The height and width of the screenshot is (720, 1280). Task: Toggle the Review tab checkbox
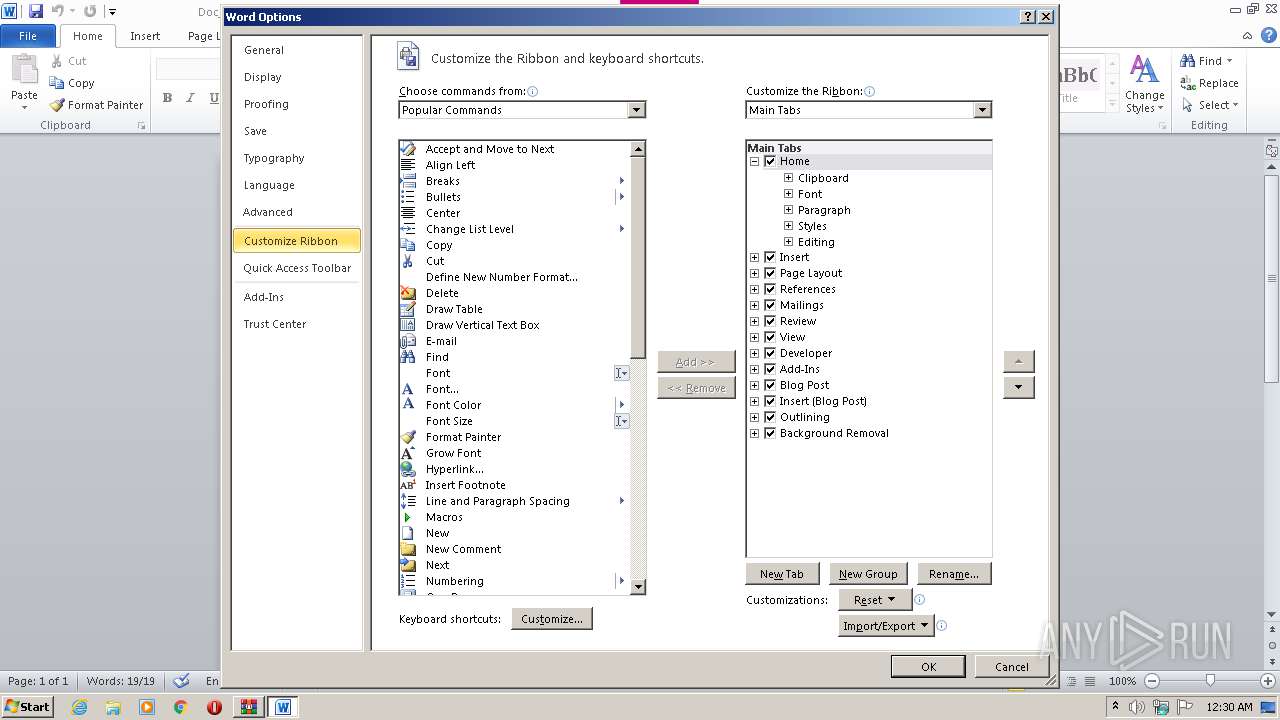[x=770, y=321]
